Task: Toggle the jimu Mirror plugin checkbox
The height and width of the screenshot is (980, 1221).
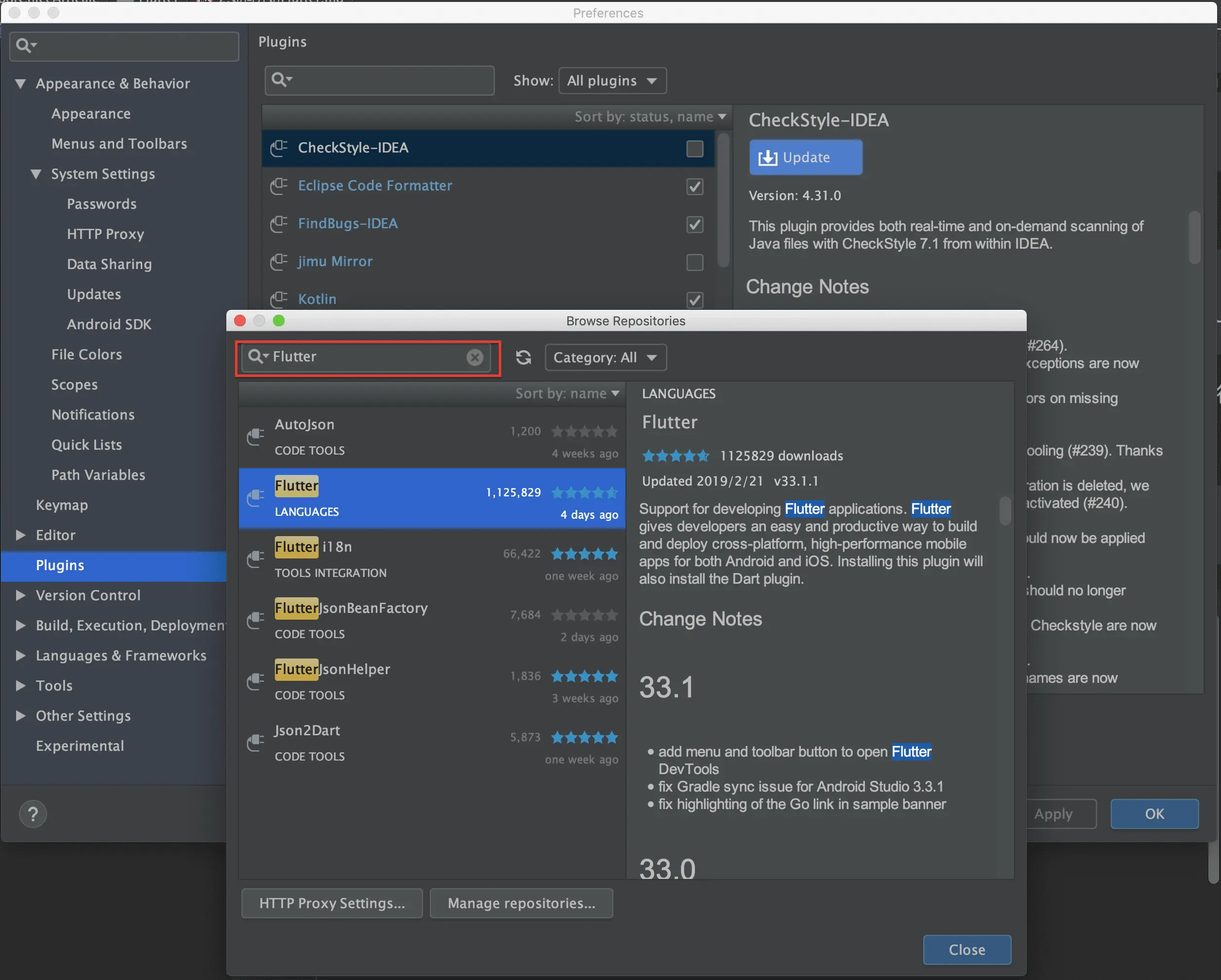Action: 695,262
